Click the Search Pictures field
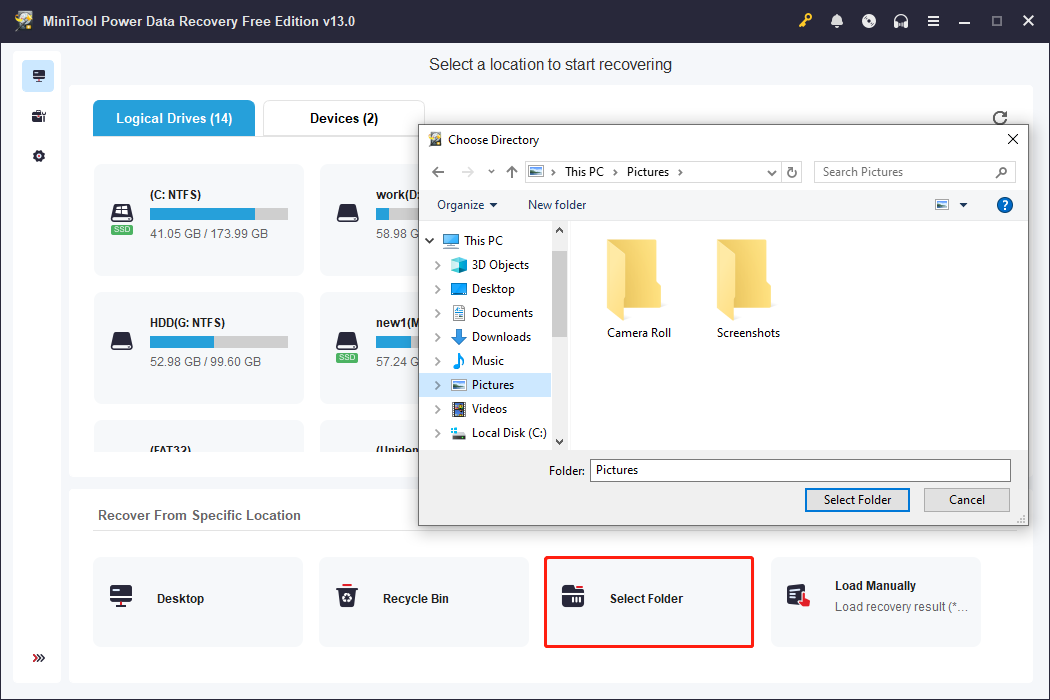 pos(915,172)
